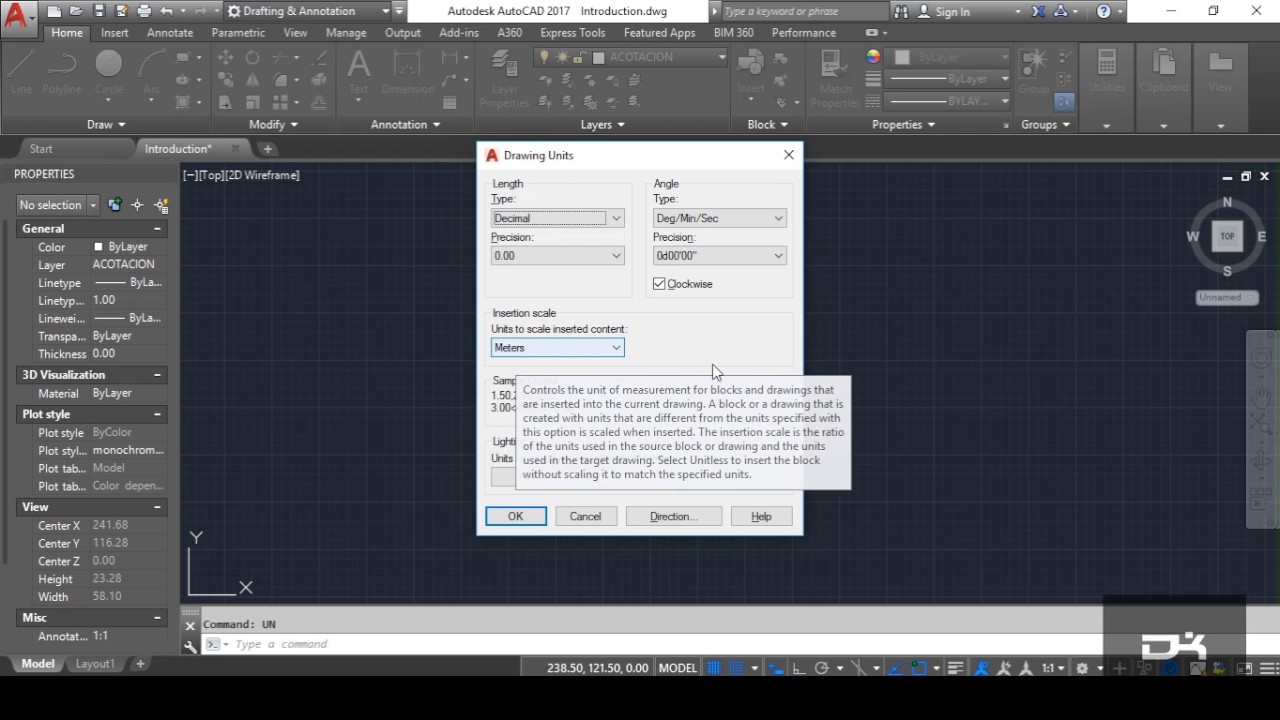Click the Direction... button
This screenshot has height=720, width=1280.
674,517
